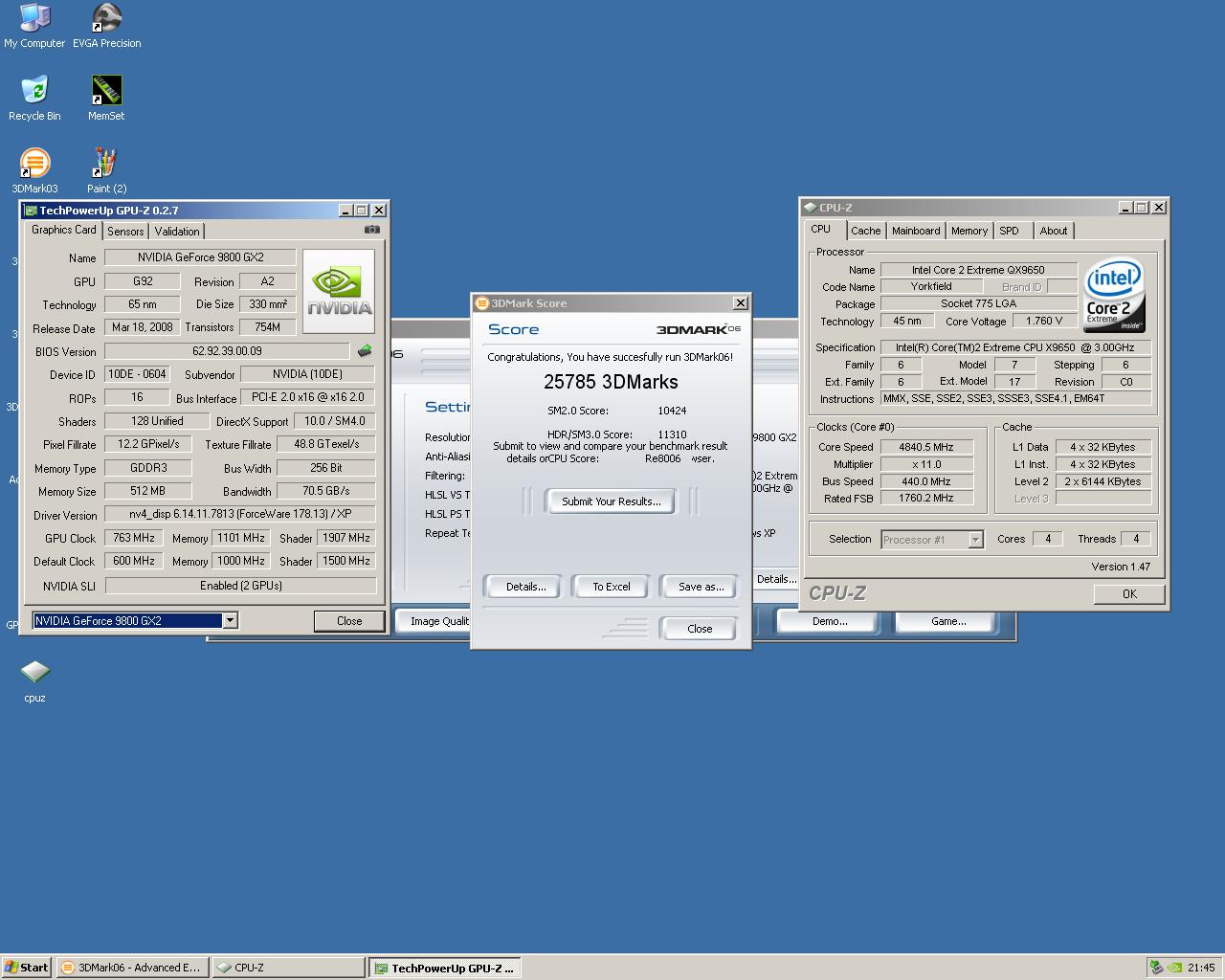Viewport: 1225px width, 980px height.
Task: Click Submit Your Results button
Action: (x=611, y=501)
